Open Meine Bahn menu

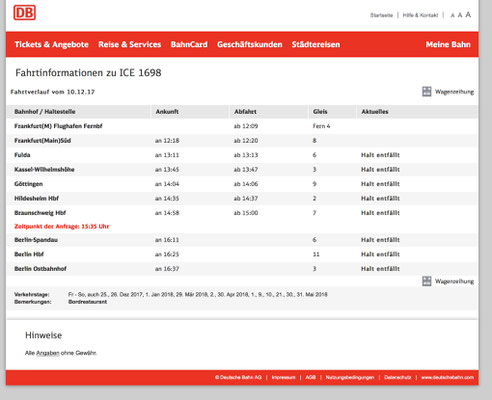(448, 44)
